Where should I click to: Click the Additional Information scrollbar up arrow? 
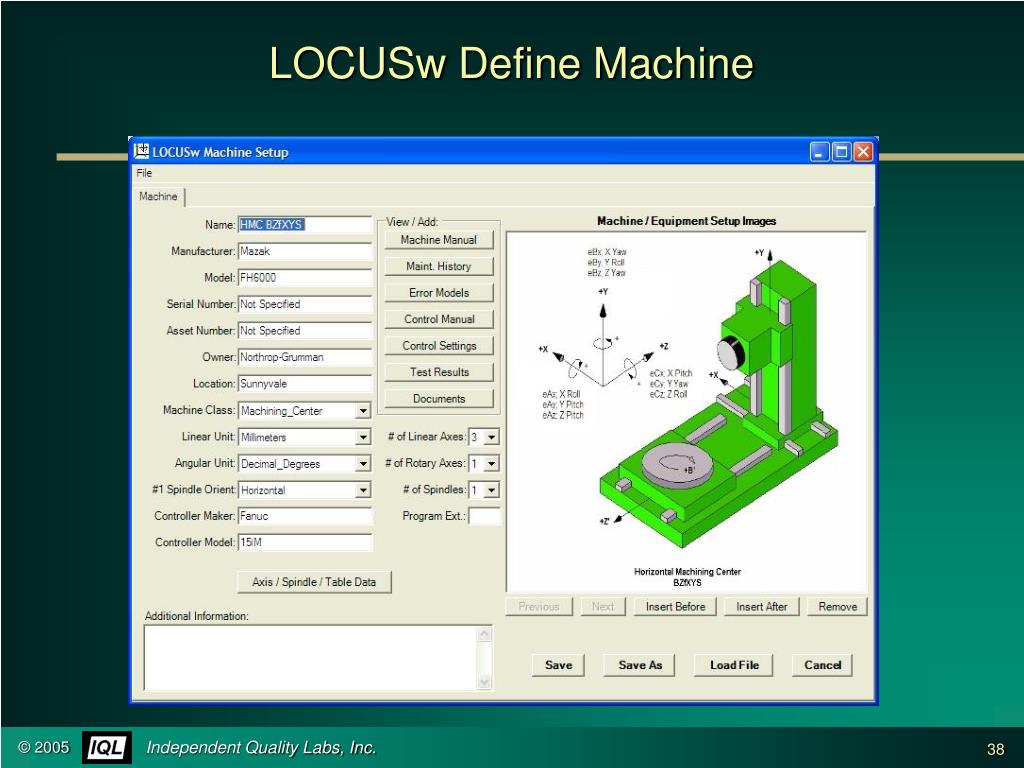[x=485, y=633]
